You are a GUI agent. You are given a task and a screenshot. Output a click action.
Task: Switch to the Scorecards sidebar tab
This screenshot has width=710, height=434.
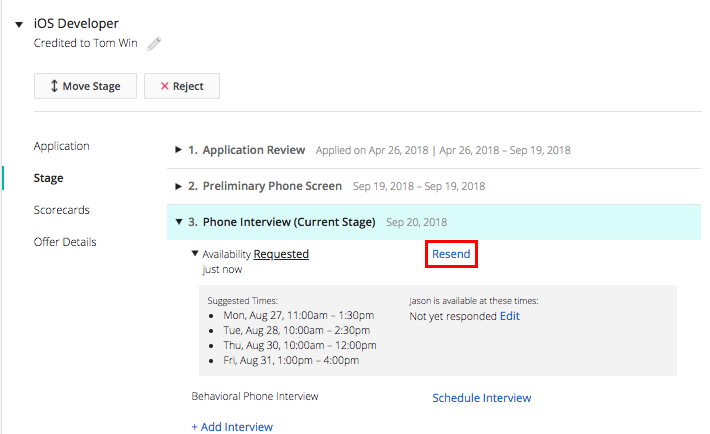62,210
